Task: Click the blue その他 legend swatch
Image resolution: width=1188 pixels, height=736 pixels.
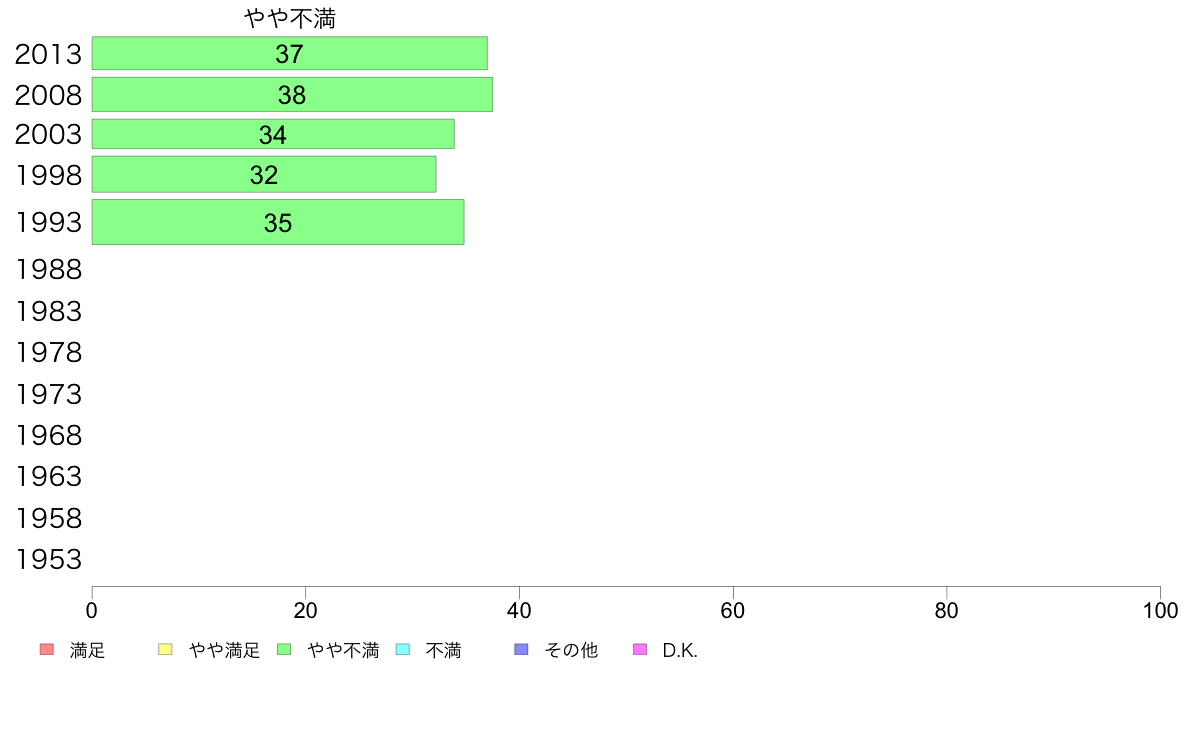Action: click(521, 650)
